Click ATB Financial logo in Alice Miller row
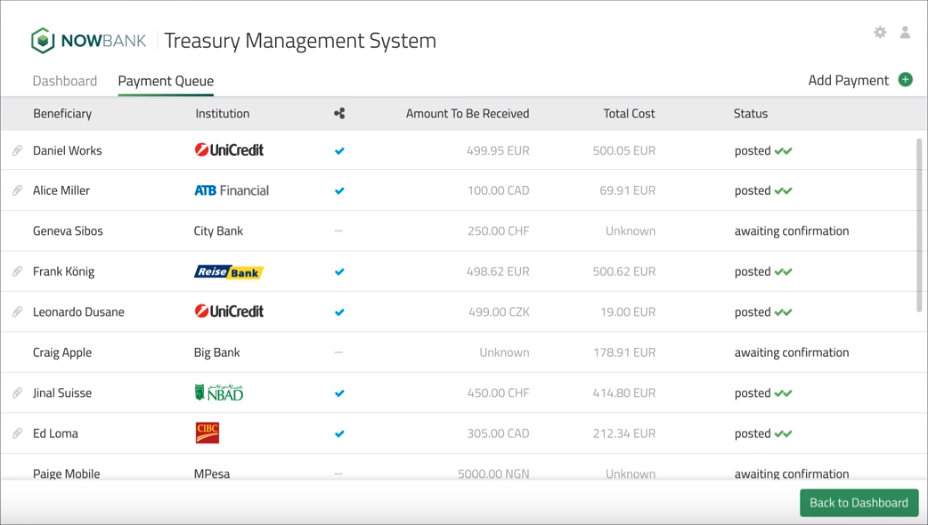 coord(231,191)
